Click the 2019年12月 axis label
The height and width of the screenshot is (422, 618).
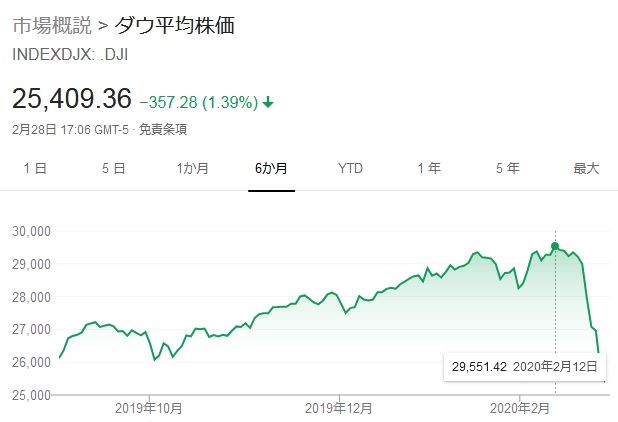coord(339,408)
